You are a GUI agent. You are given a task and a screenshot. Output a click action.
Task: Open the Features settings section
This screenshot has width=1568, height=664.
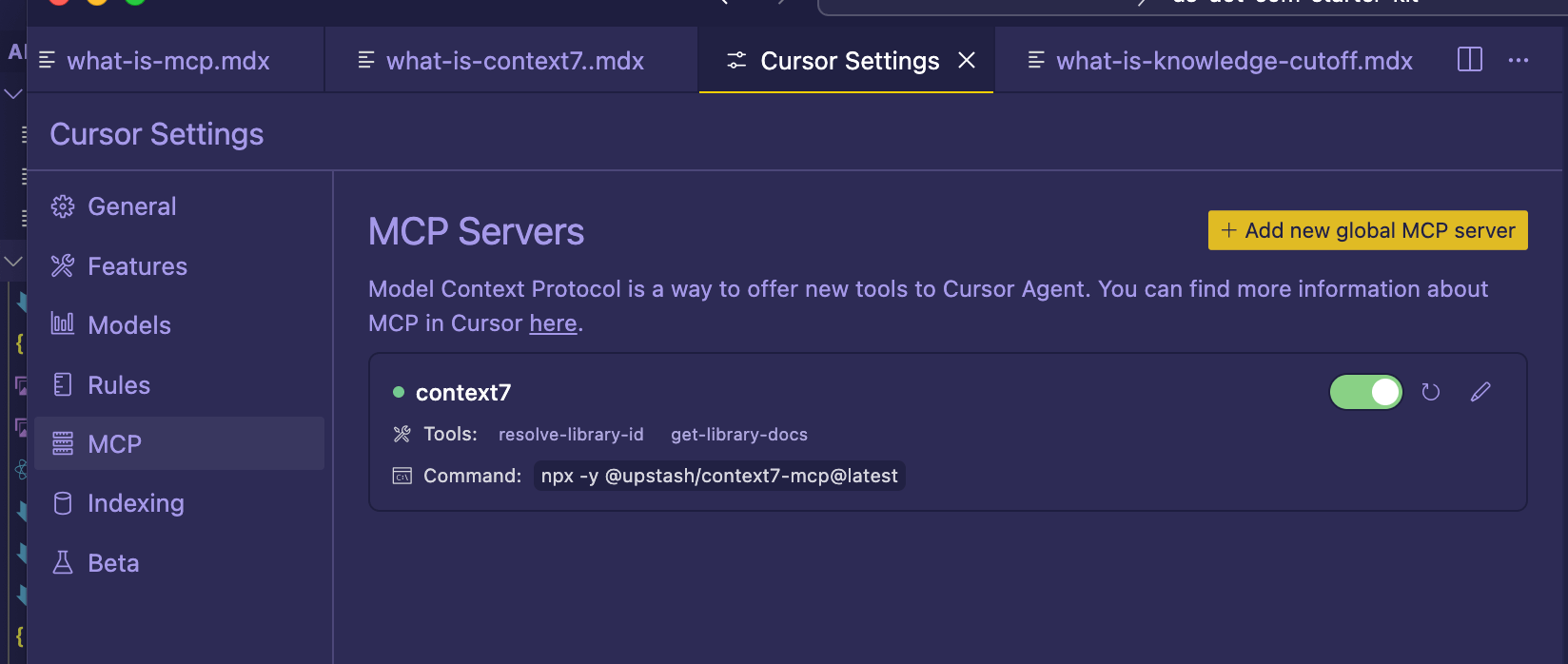coord(137,266)
